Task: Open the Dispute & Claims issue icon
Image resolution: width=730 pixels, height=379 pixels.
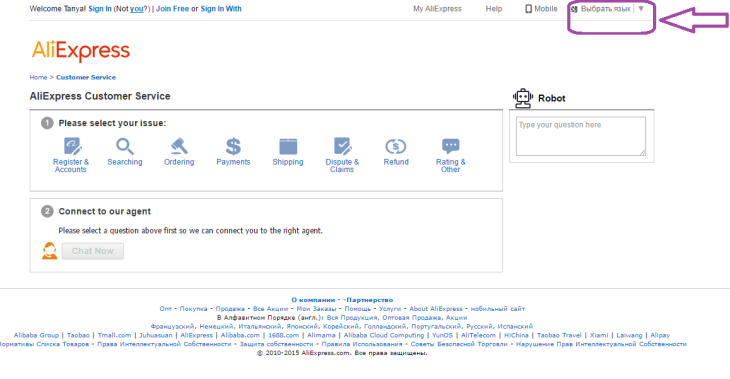Action: (x=342, y=146)
